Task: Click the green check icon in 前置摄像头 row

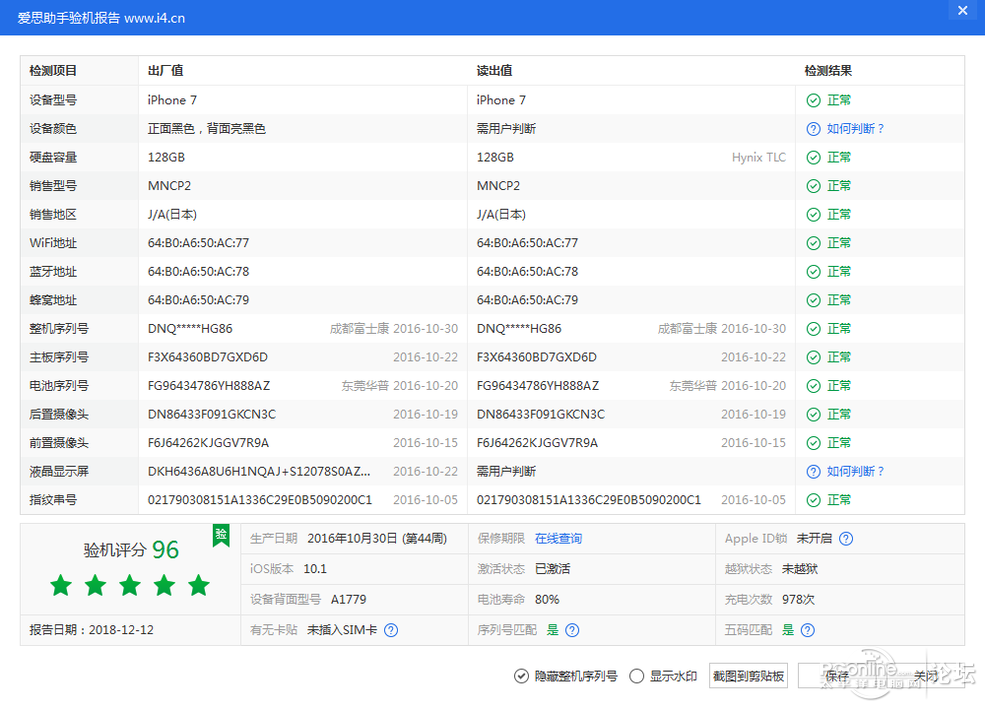Action: click(x=814, y=443)
